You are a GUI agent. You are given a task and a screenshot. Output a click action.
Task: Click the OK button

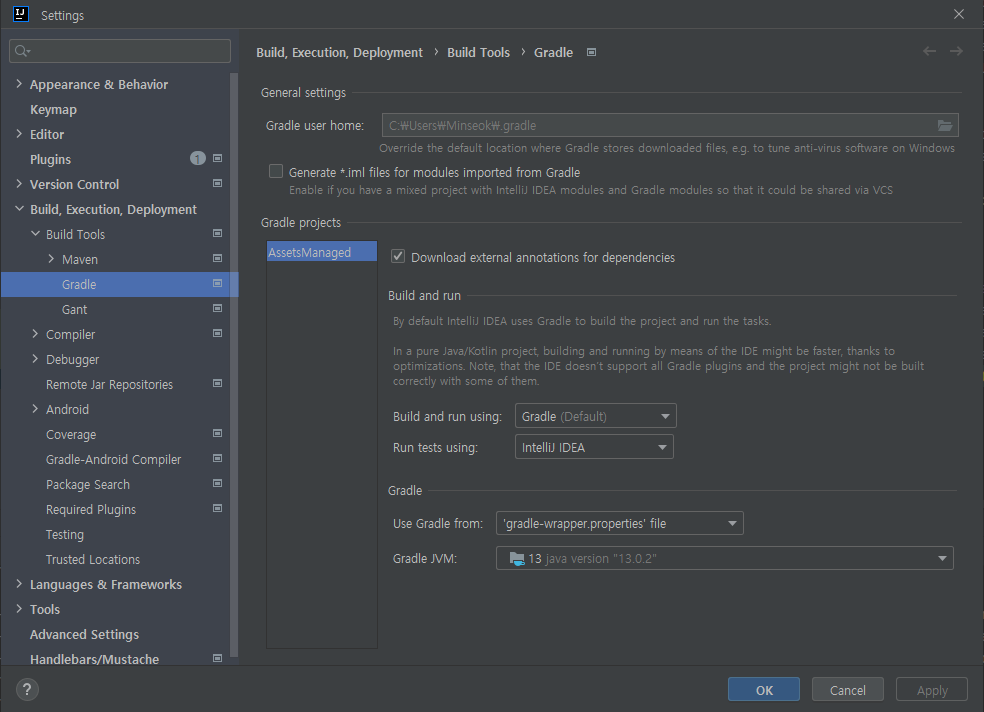coord(764,689)
